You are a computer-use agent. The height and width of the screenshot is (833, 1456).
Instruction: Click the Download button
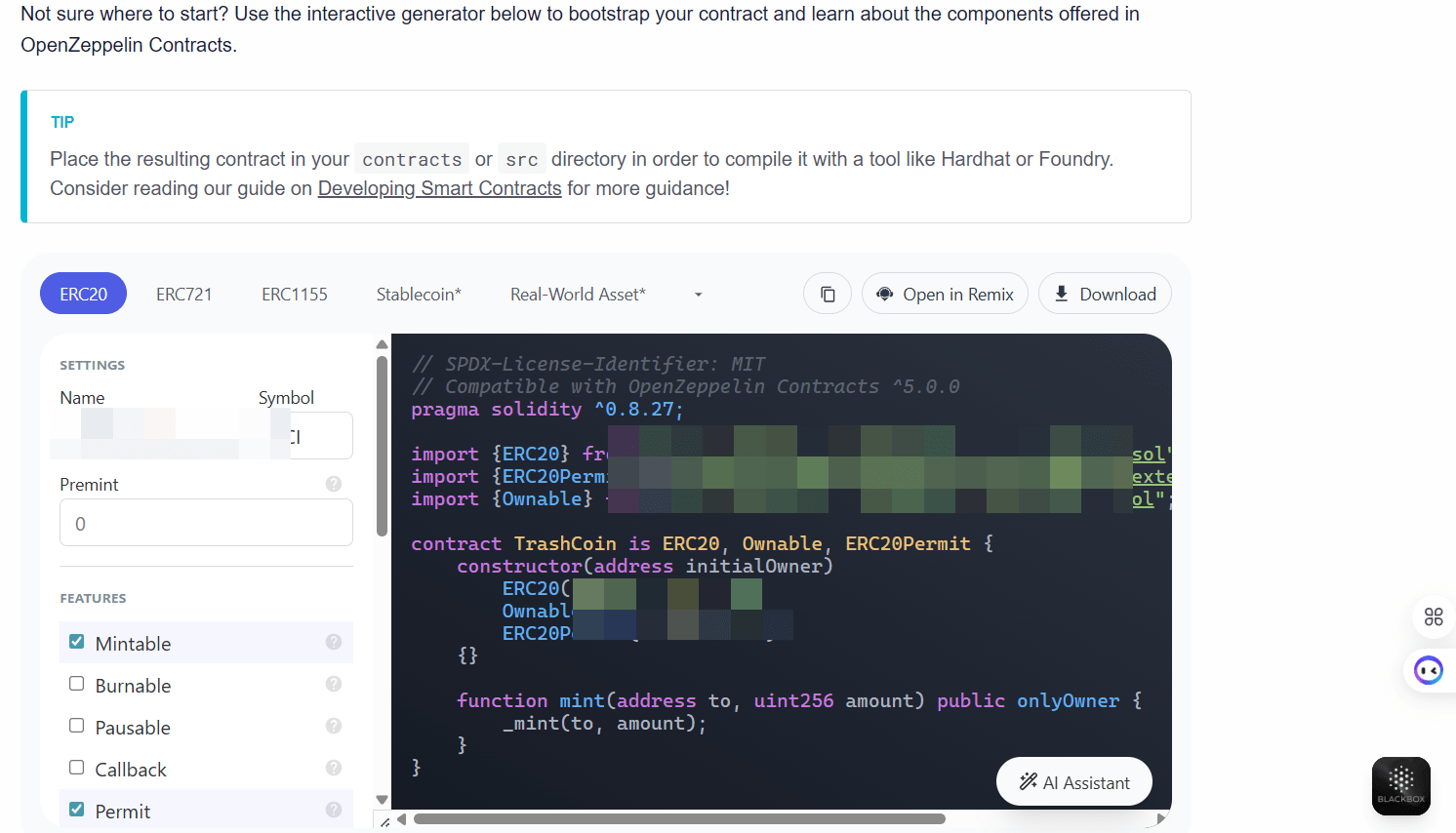(x=1105, y=294)
